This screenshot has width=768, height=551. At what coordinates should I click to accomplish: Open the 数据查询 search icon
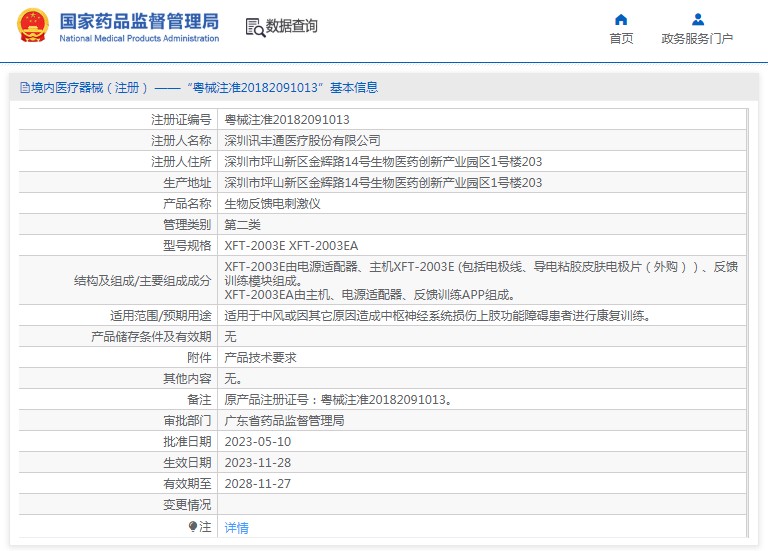point(255,28)
